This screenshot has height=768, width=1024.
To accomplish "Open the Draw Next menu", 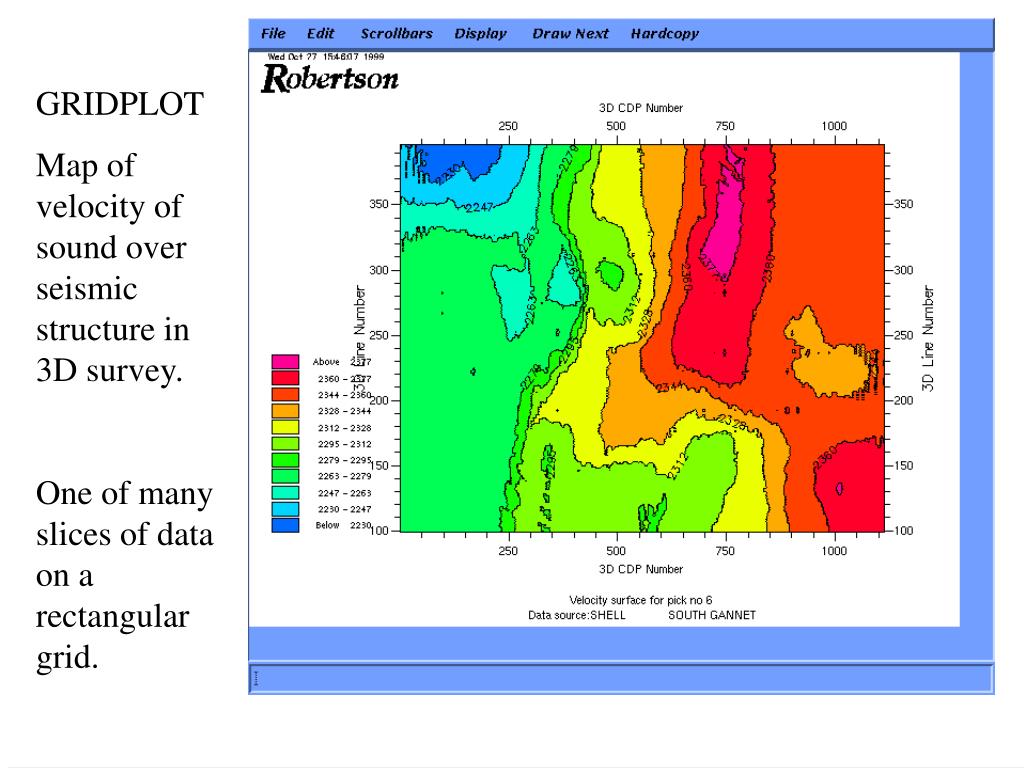I will (x=570, y=34).
